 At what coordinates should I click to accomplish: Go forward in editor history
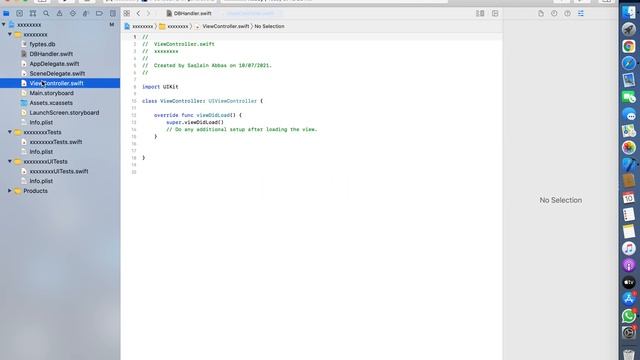click(x=149, y=13)
